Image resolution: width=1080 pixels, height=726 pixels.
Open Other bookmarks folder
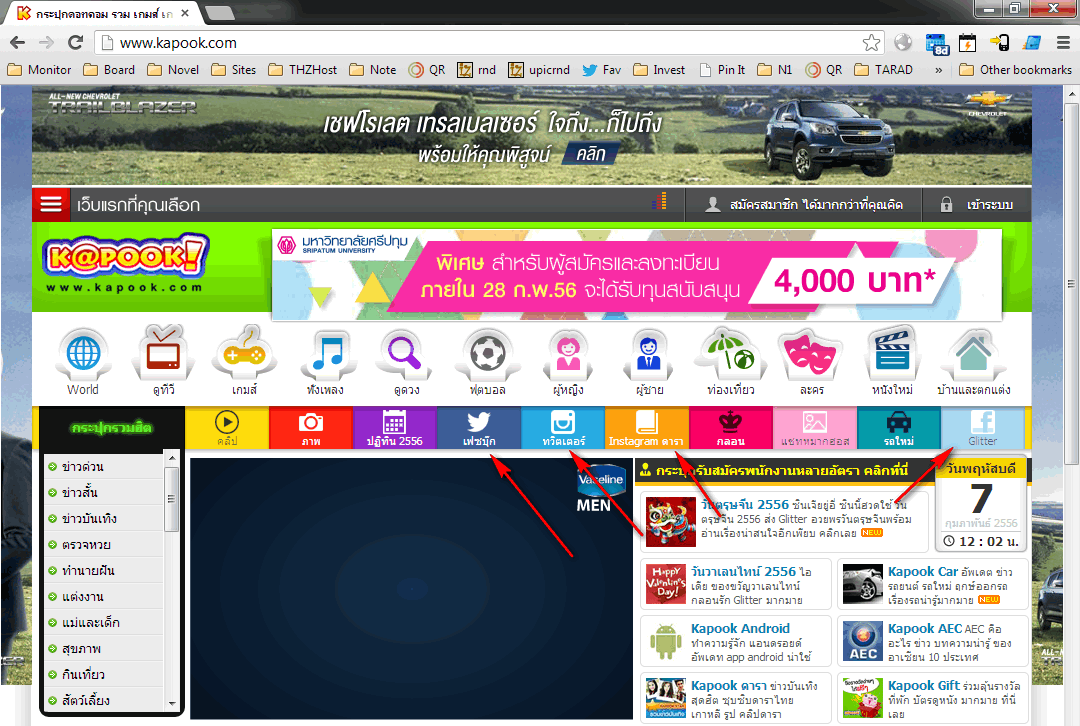[x=1015, y=70]
